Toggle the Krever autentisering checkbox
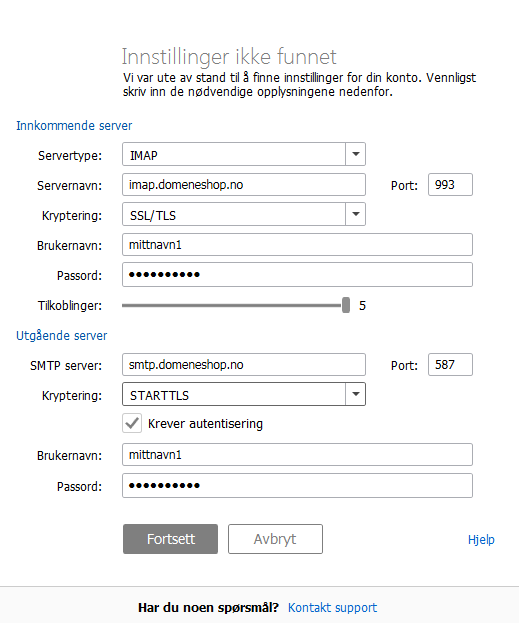The height and width of the screenshot is (623, 519). 132,423
